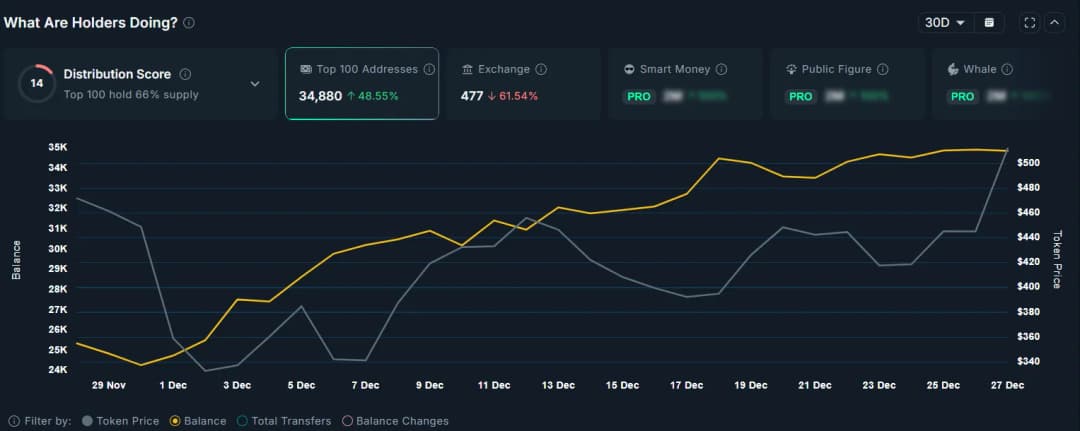Collapse the holders panel with up chevron
The image size is (1080, 431).
pyautogui.click(x=1054, y=22)
